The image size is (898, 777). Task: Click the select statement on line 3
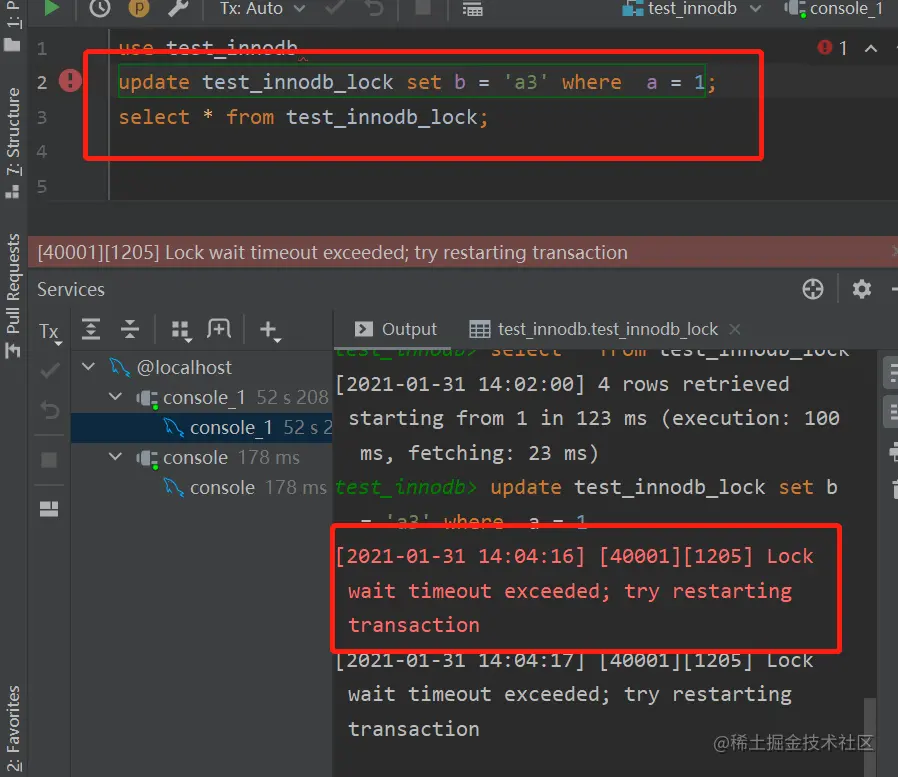pyautogui.click(x=304, y=117)
